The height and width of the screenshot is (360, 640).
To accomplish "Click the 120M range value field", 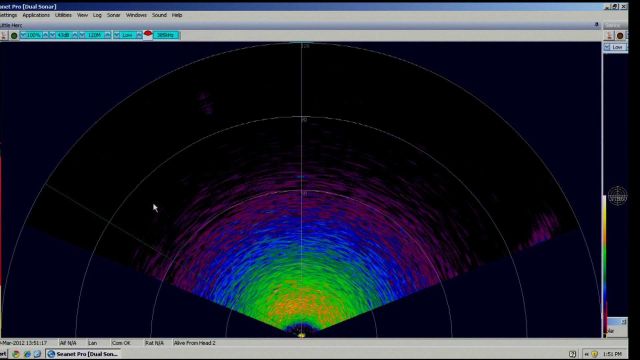I will [x=95, y=36].
